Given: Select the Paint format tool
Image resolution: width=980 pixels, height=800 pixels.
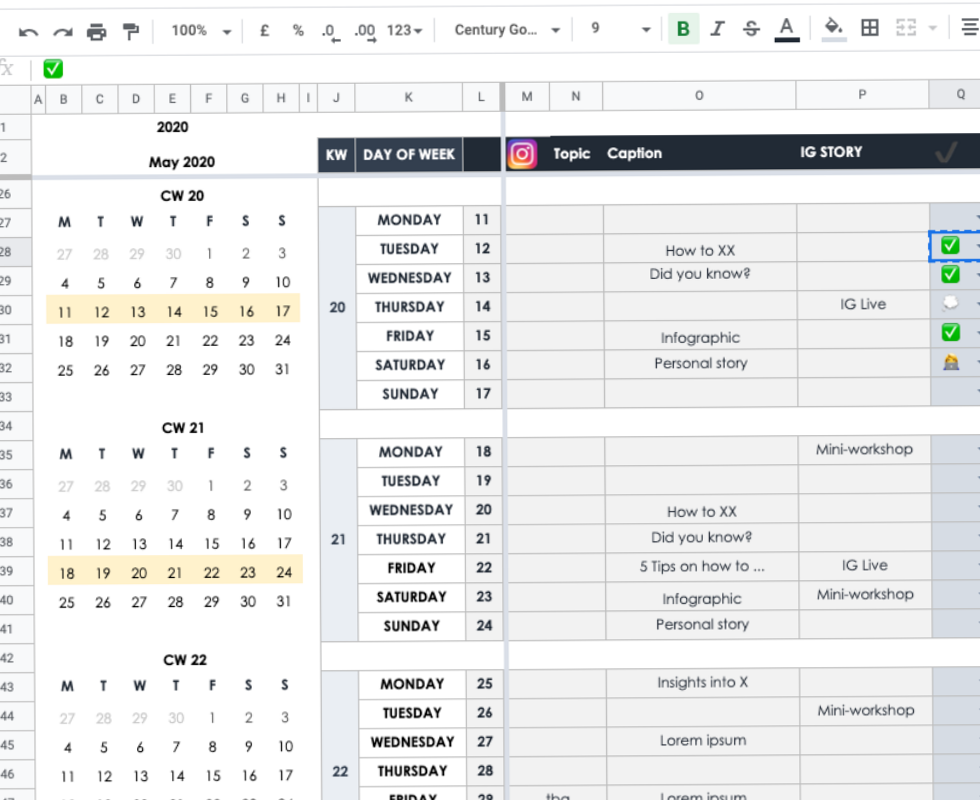Looking at the screenshot, I should tap(131, 30).
